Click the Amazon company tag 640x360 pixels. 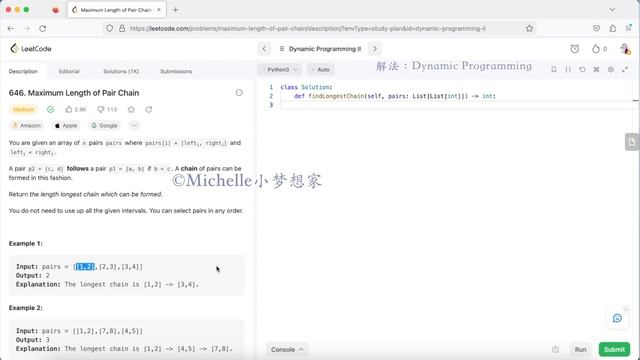pos(27,126)
